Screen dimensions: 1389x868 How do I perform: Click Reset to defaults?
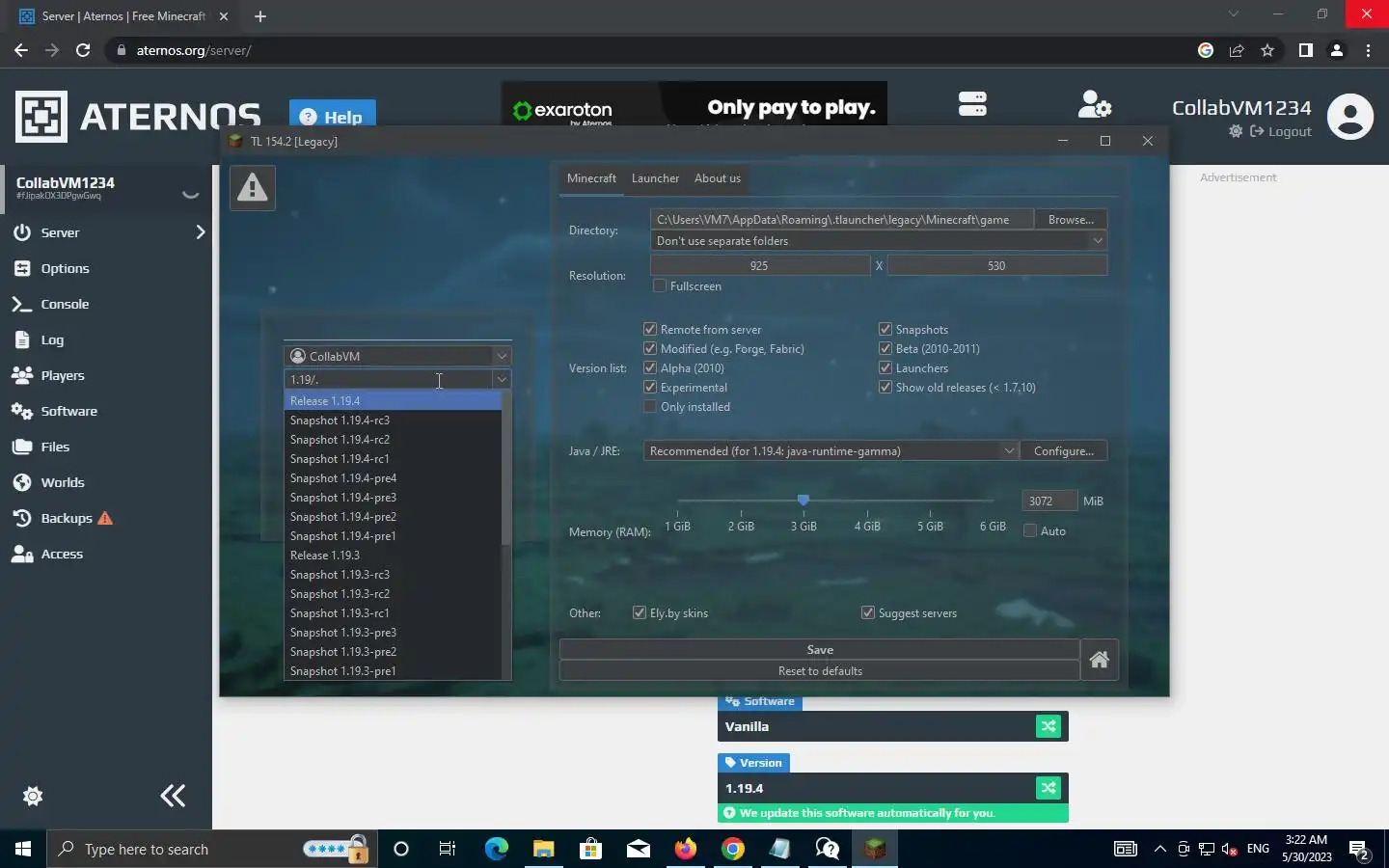click(x=820, y=671)
